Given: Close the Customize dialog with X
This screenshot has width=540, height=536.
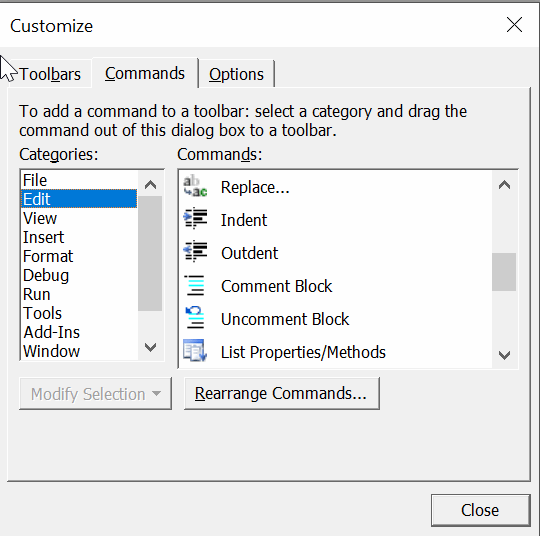Looking at the screenshot, I should [x=514, y=25].
